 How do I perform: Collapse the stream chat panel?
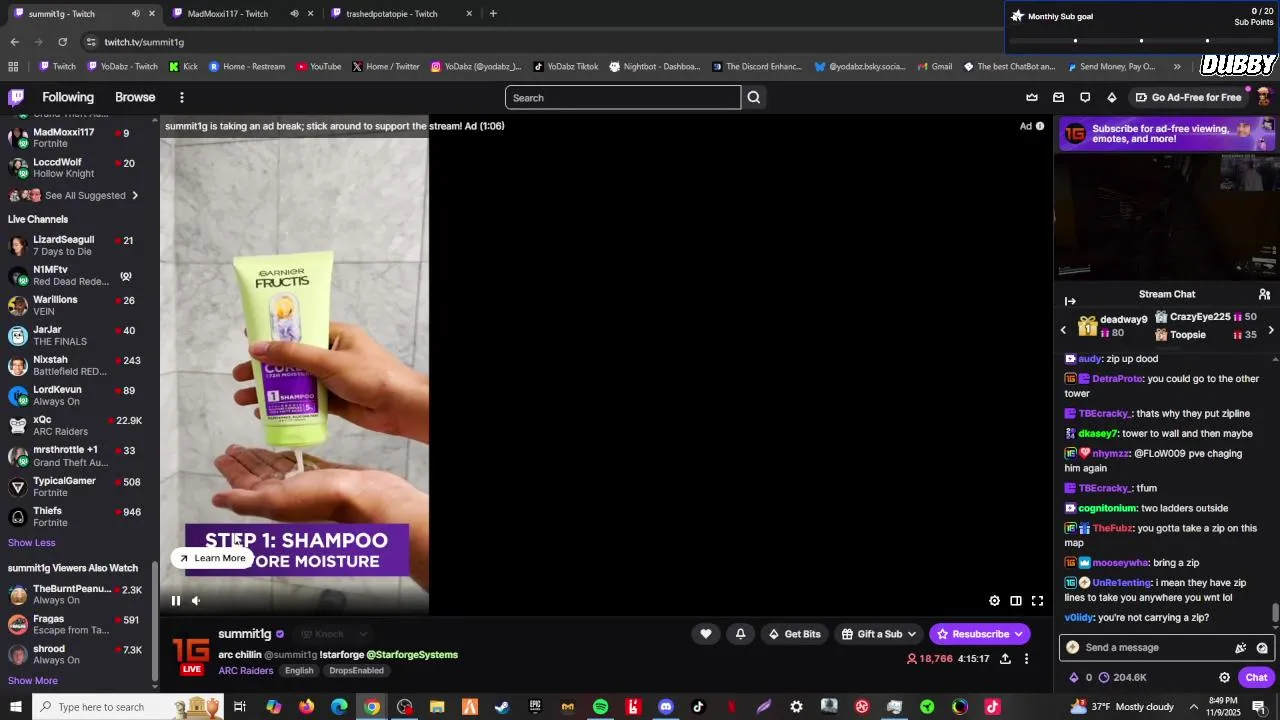(x=1070, y=301)
